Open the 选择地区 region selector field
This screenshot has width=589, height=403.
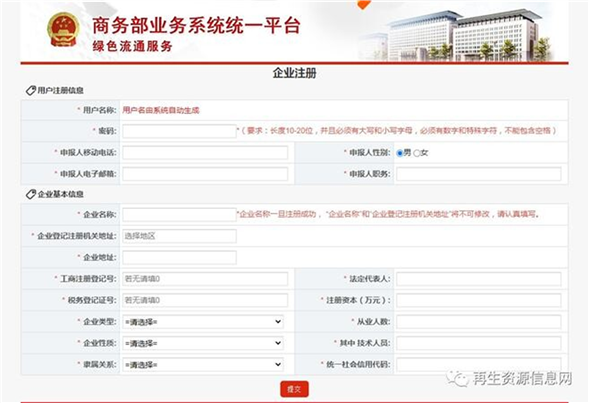179,236
